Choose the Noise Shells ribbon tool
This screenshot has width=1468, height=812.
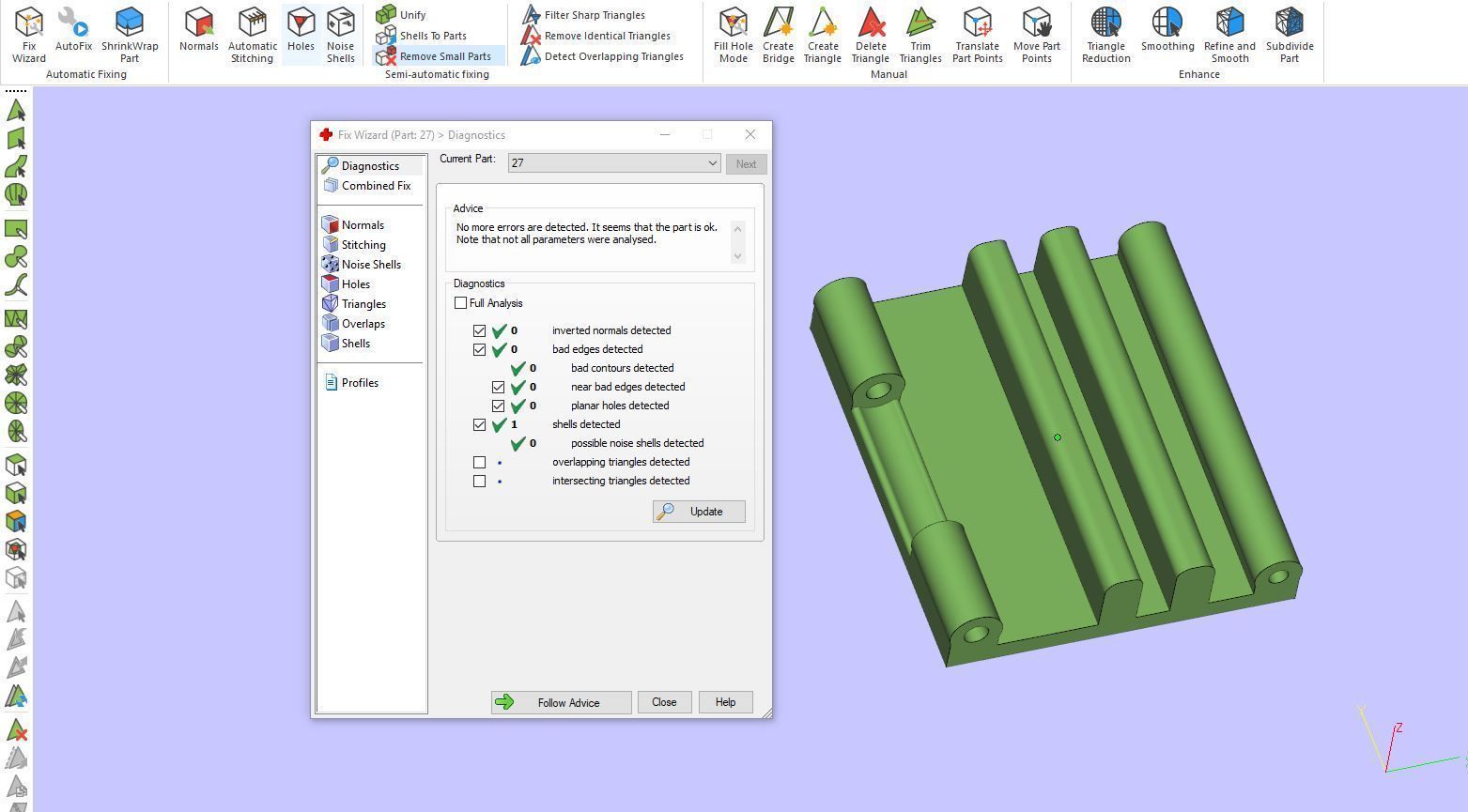[x=341, y=35]
